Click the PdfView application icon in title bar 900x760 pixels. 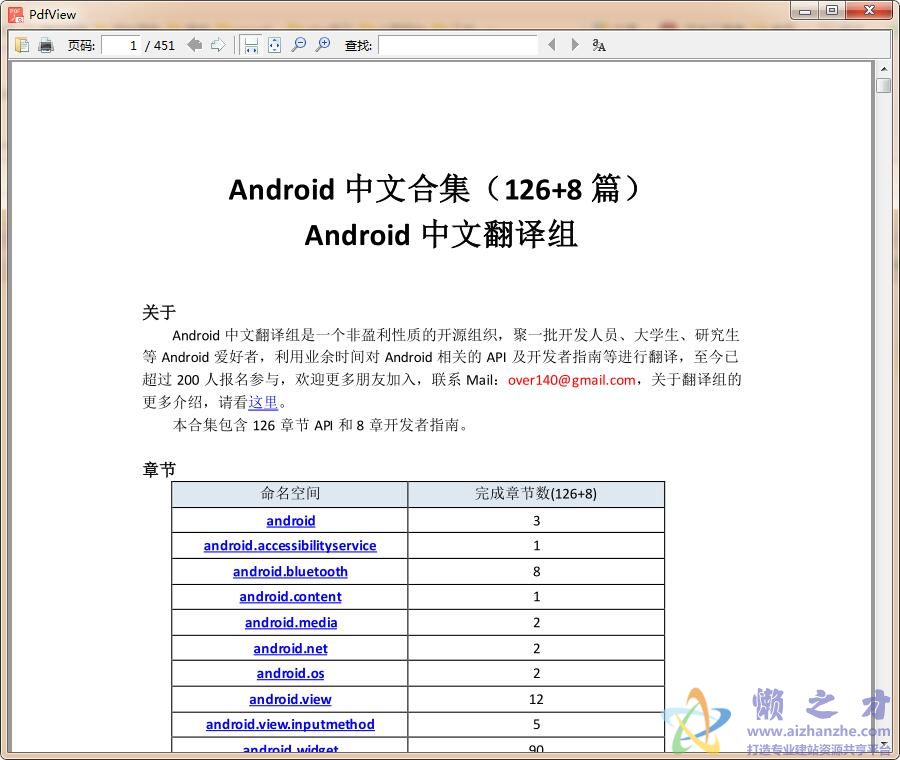coord(15,14)
